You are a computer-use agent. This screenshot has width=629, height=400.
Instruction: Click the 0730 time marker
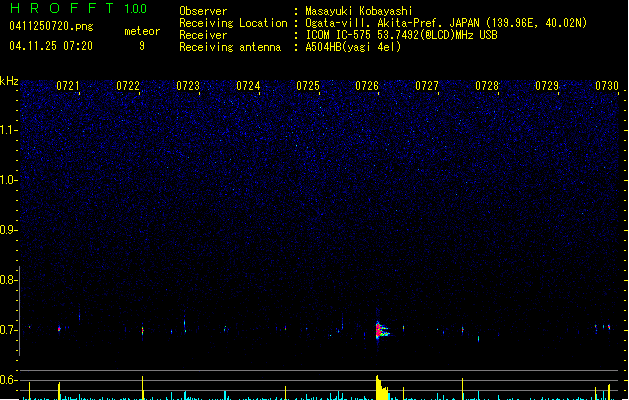(607, 86)
